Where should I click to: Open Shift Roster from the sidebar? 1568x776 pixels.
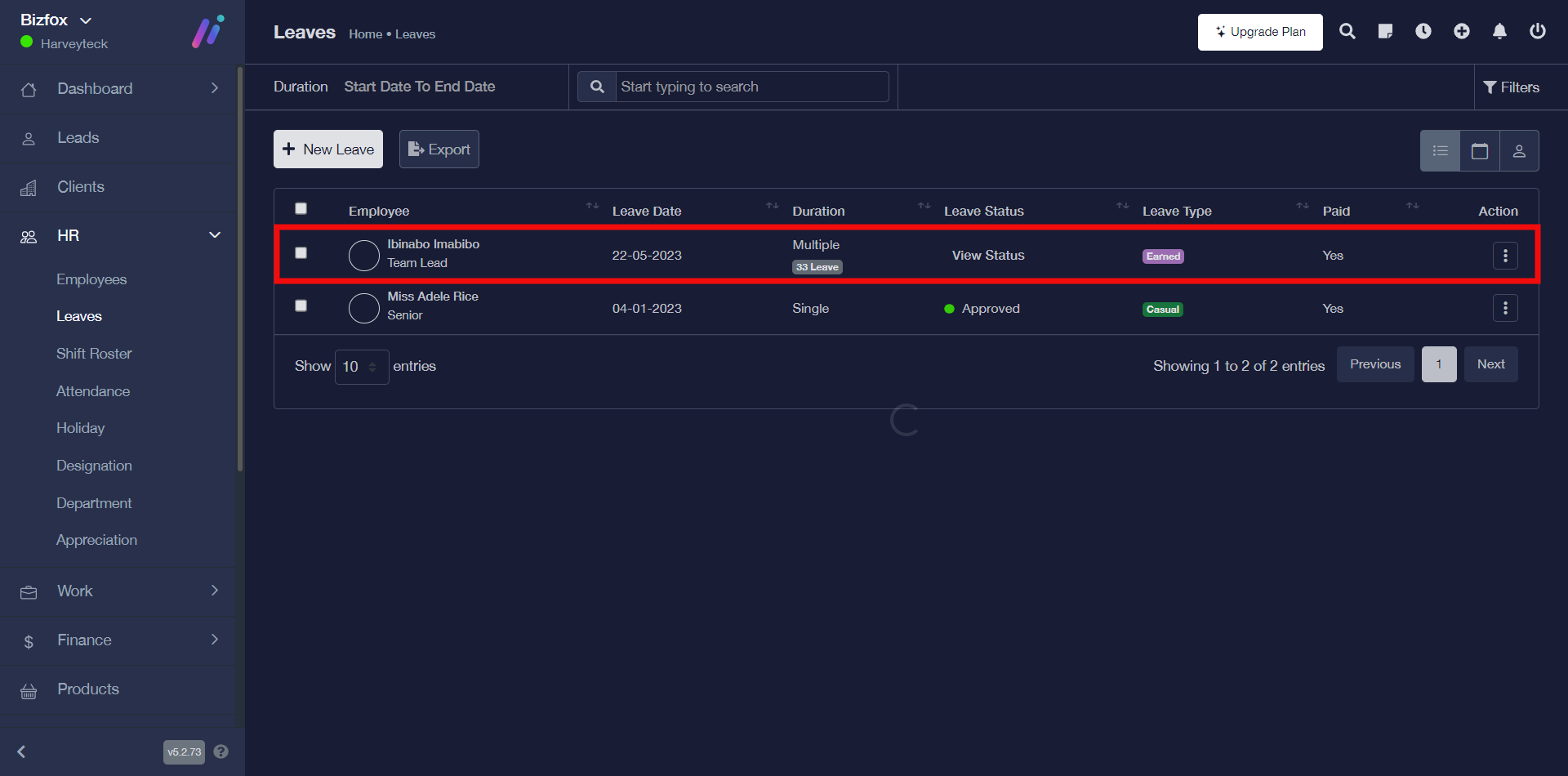[x=94, y=354]
